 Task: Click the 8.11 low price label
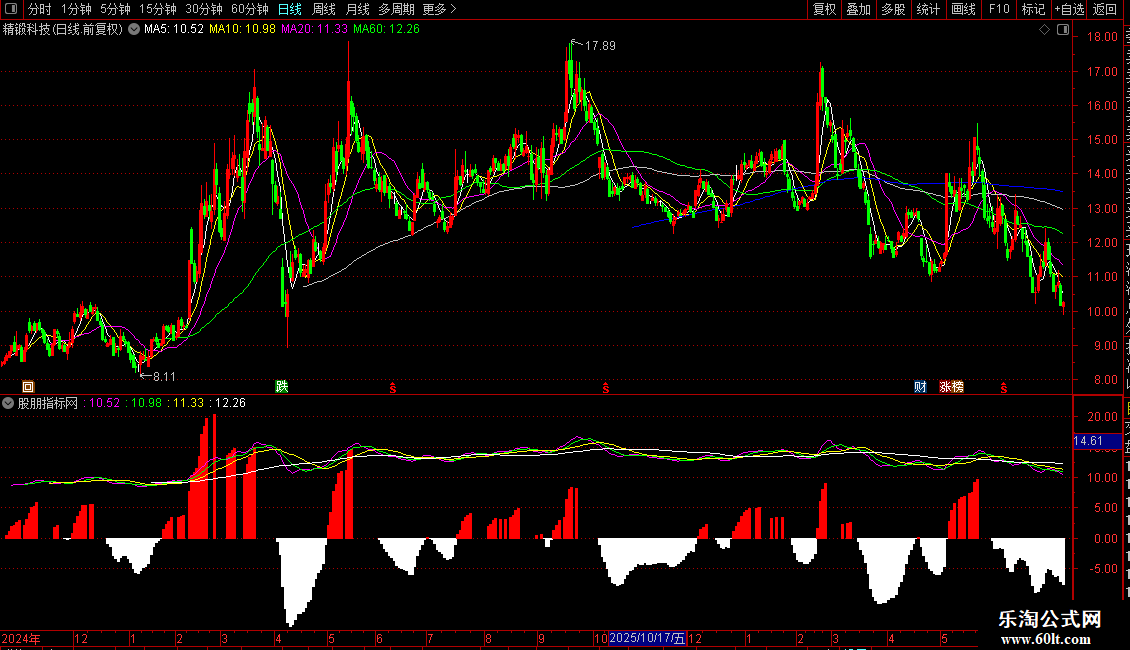pos(164,376)
